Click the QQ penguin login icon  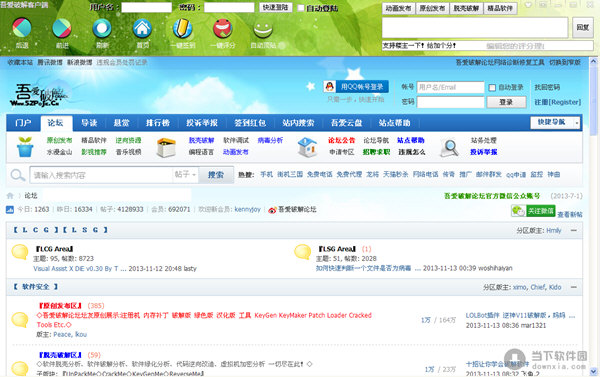click(x=329, y=86)
